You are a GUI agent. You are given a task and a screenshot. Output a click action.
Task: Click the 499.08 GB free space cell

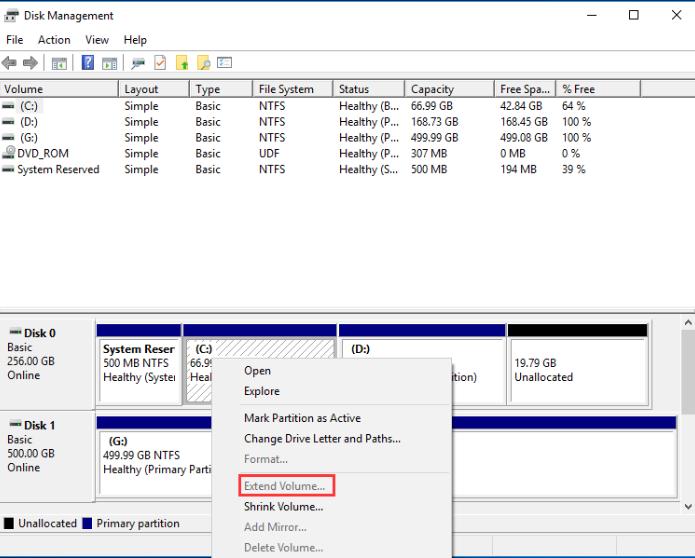tap(524, 138)
